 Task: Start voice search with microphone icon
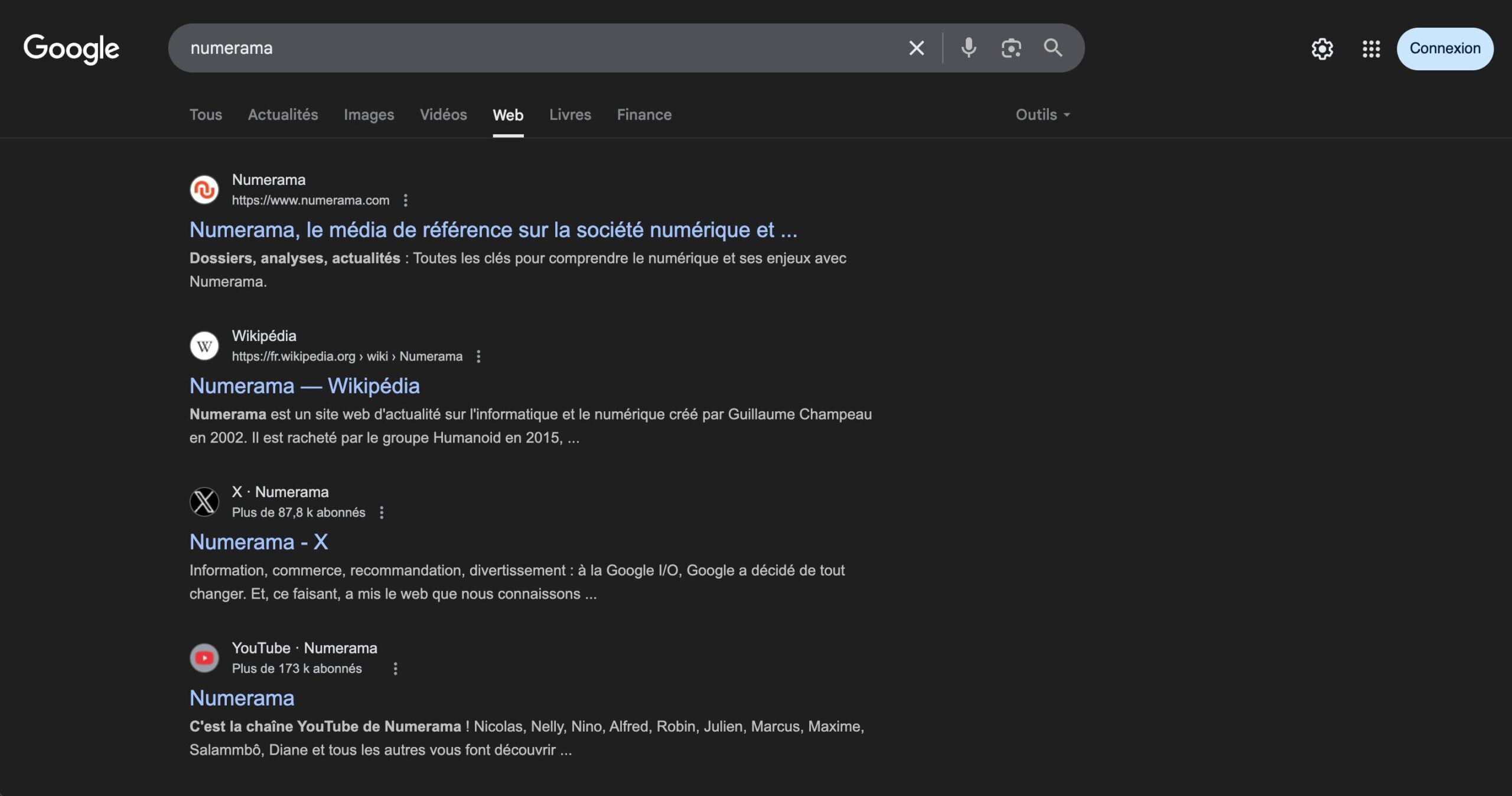pyautogui.click(x=969, y=48)
